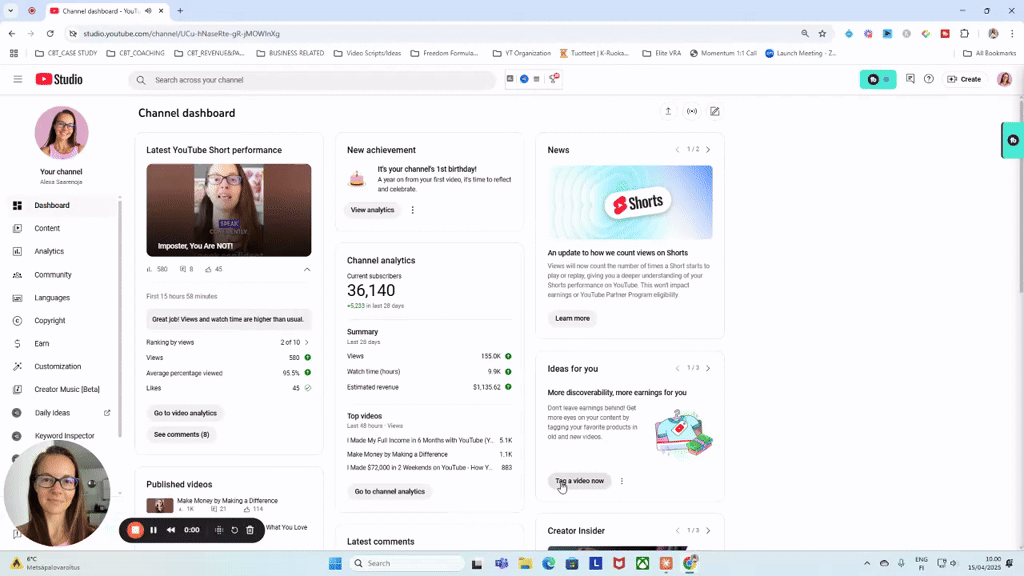Click the channel profile picture in sidebar
The image size is (1024, 576).
tap(61, 133)
